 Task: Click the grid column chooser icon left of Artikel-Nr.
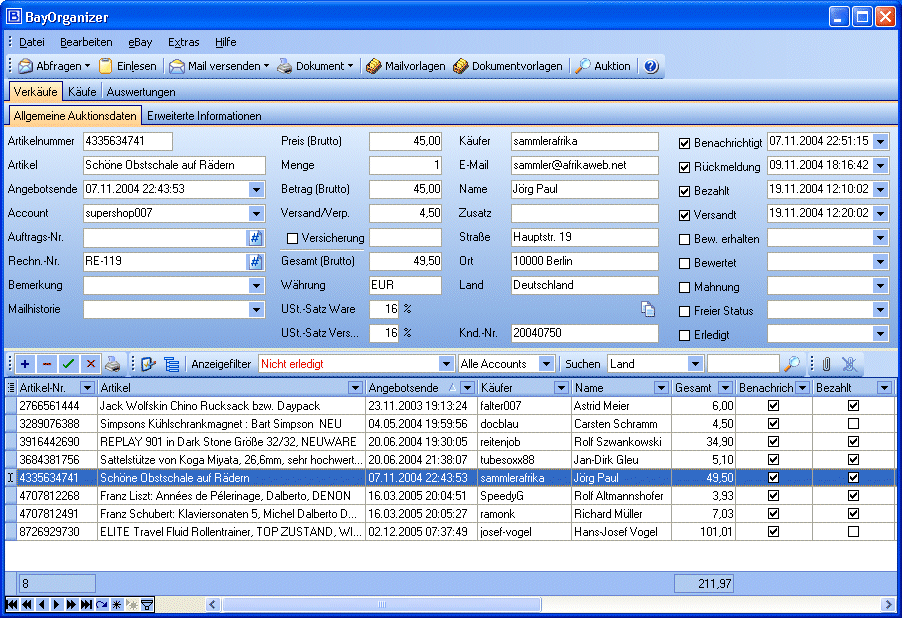(x=11, y=388)
